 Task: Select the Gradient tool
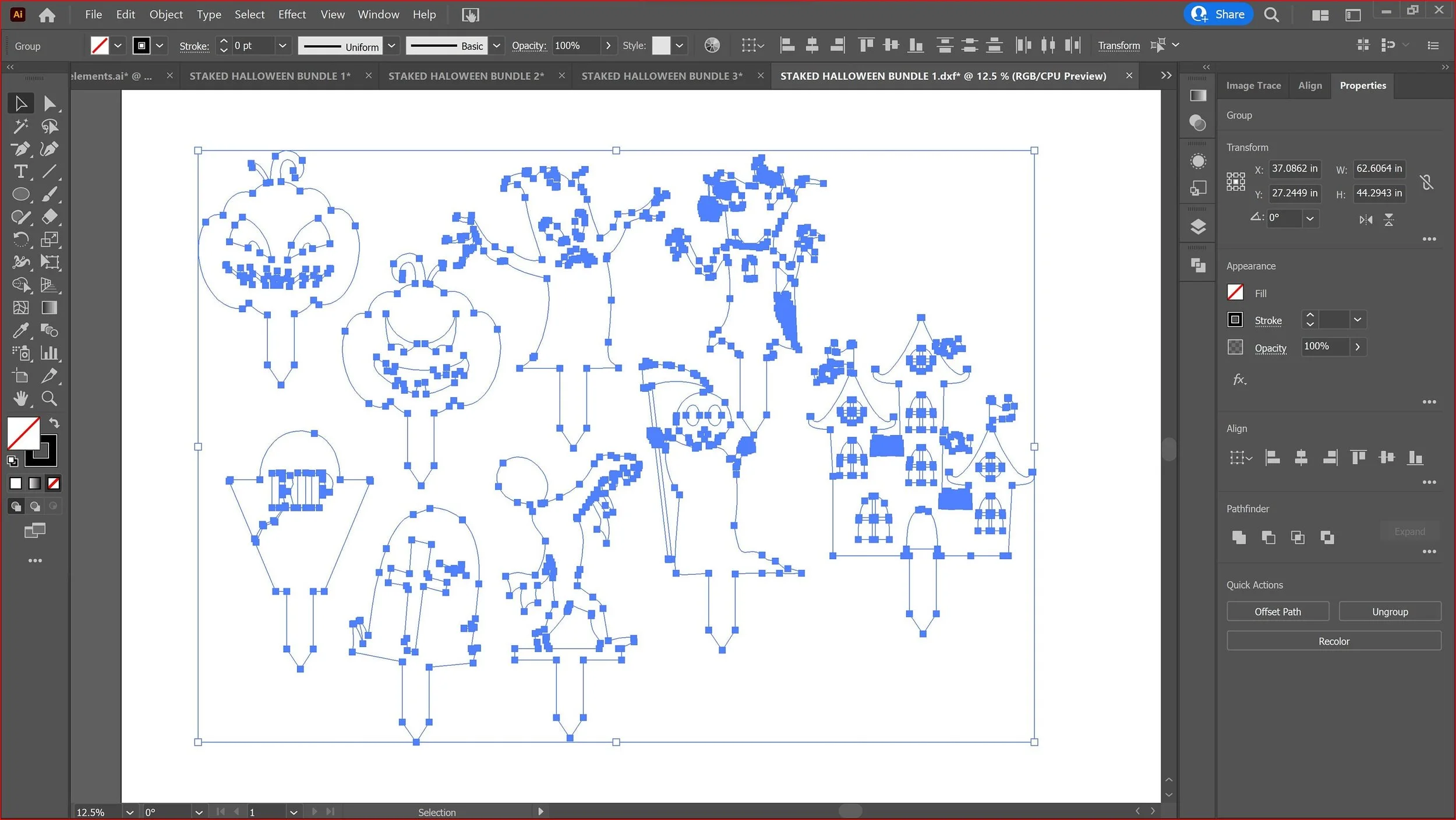[50, 307]
